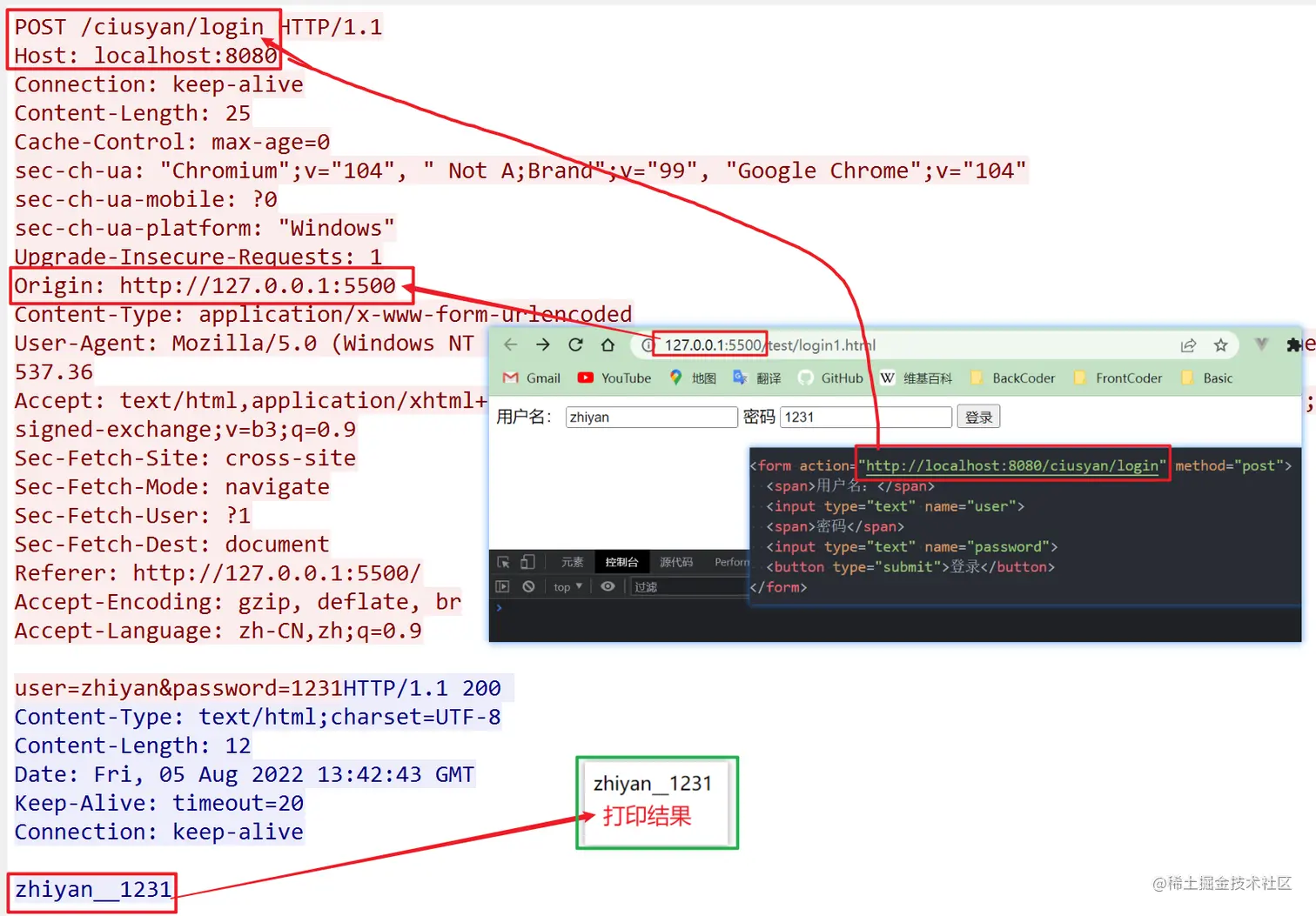
Task: Click the 'Sec-Fetch-Site: cross-site' header
Action: (x=185, y=458)
